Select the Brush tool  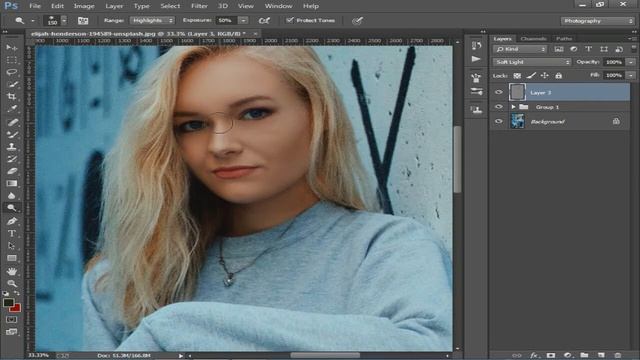tap(11, 134)
